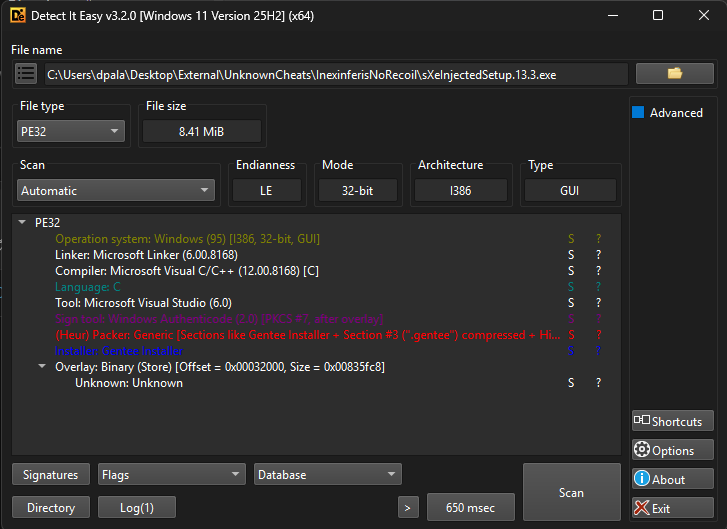Click S link on Operation system row
727x529 pixels.
point(571,239)
